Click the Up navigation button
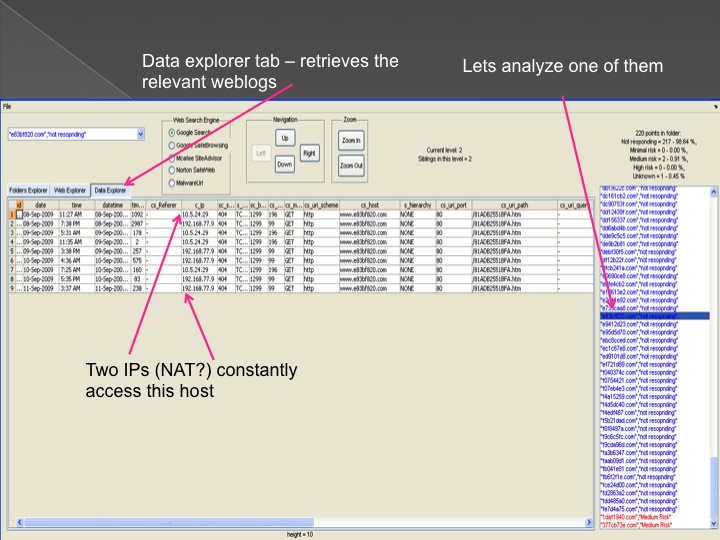 coord(285,138)
